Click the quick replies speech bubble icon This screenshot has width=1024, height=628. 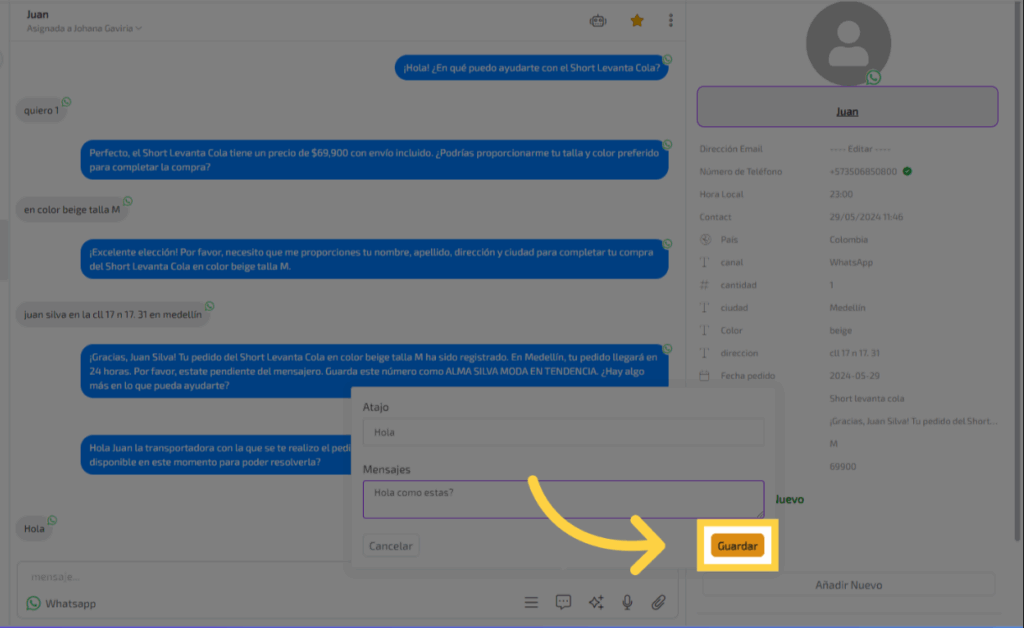pos(563,602)
